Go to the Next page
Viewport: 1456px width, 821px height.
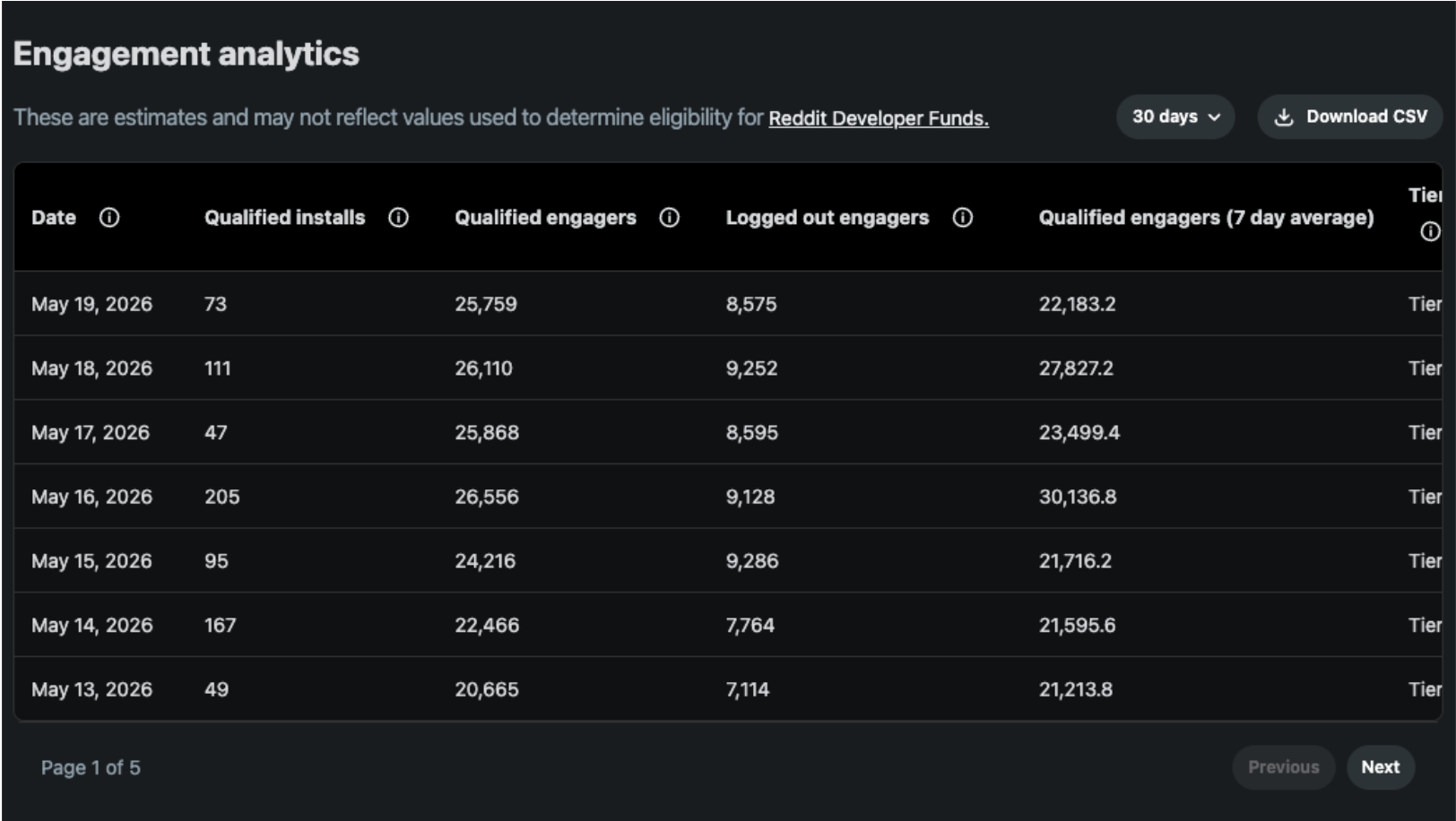(1381, 767)
